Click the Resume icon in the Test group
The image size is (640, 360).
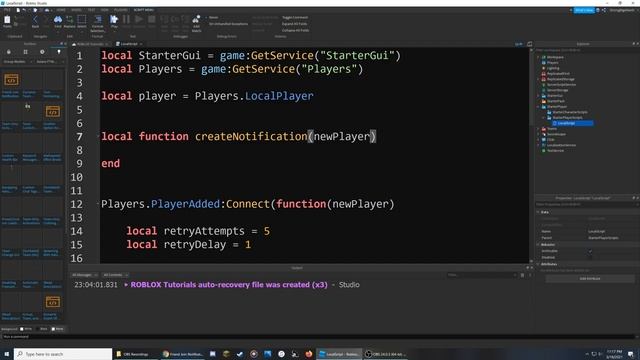coord(139,20)
